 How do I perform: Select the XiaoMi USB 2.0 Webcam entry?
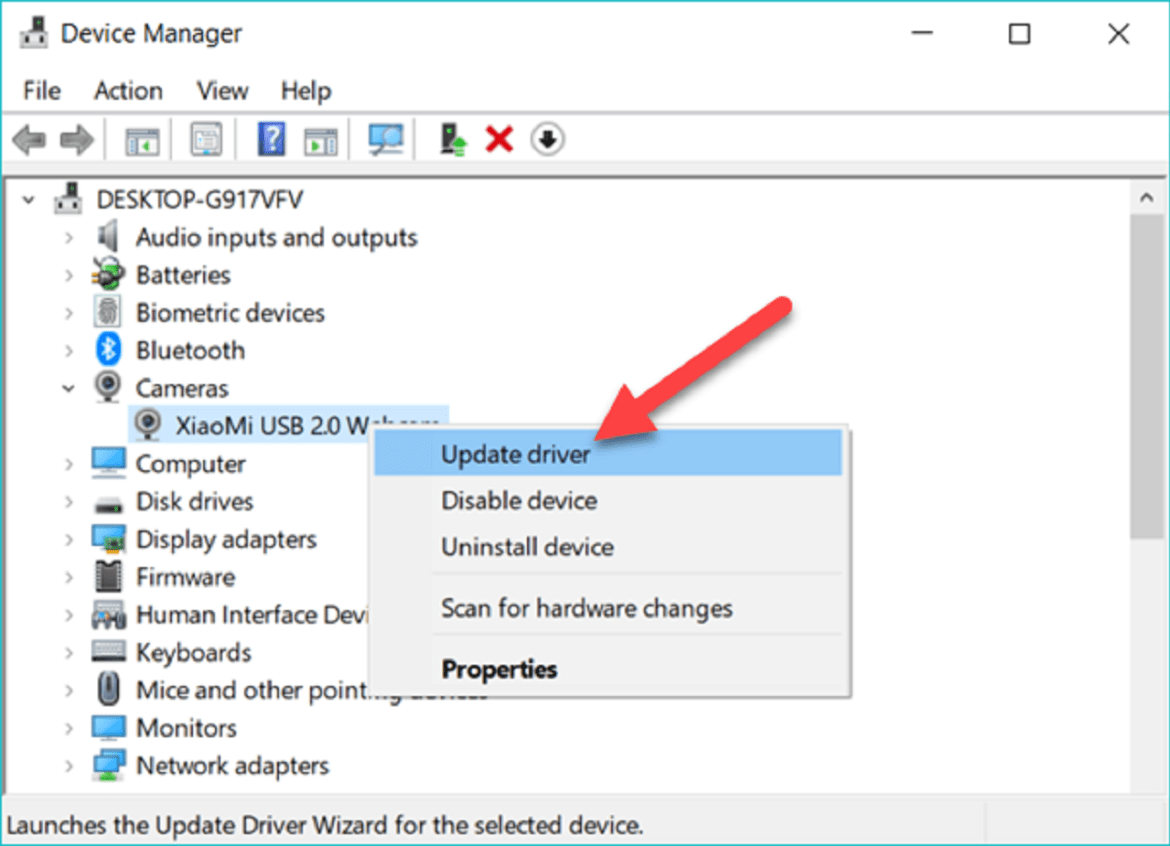pos(260,426)
